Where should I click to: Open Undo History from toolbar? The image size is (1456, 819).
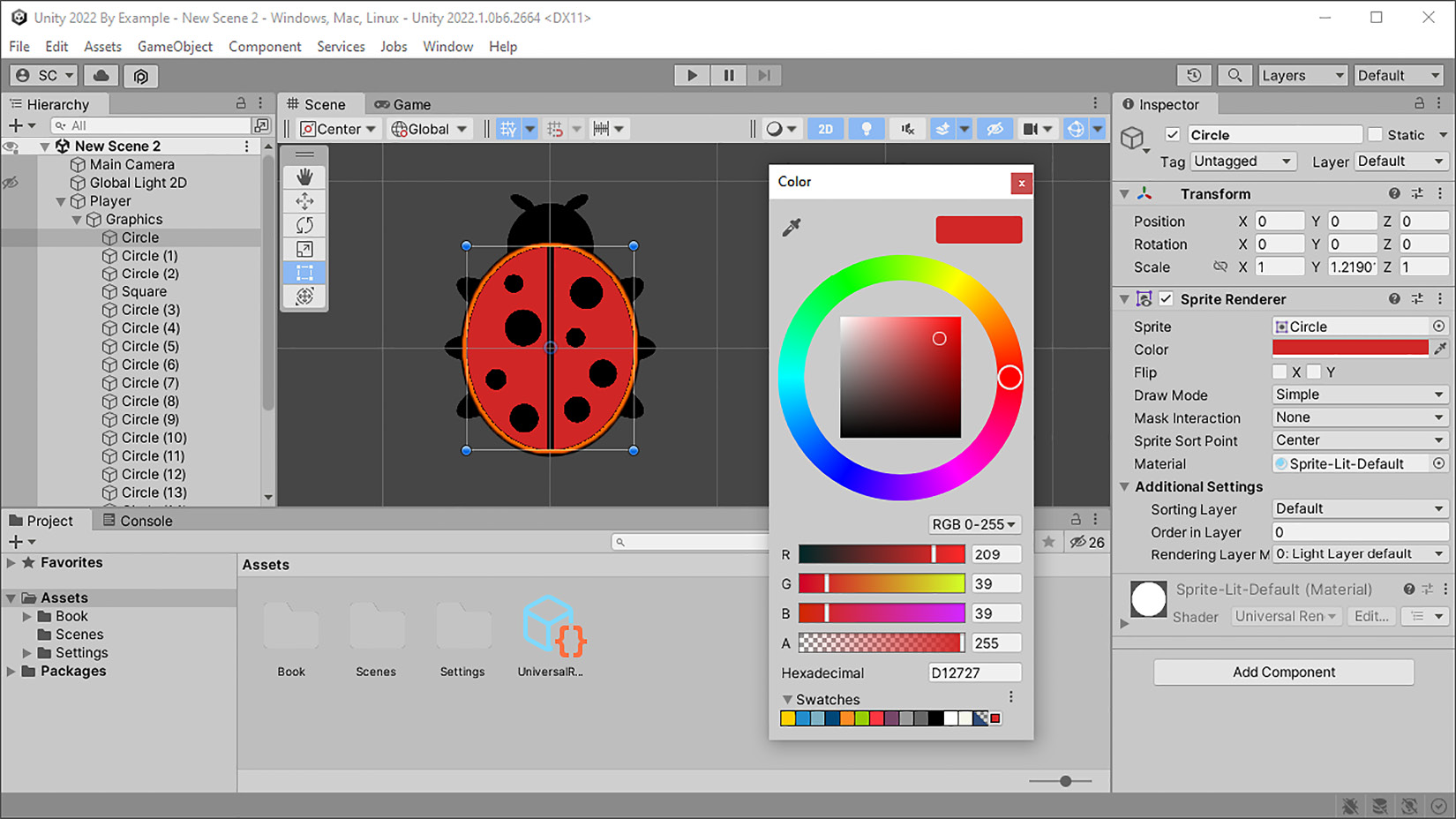[1194, 76]
